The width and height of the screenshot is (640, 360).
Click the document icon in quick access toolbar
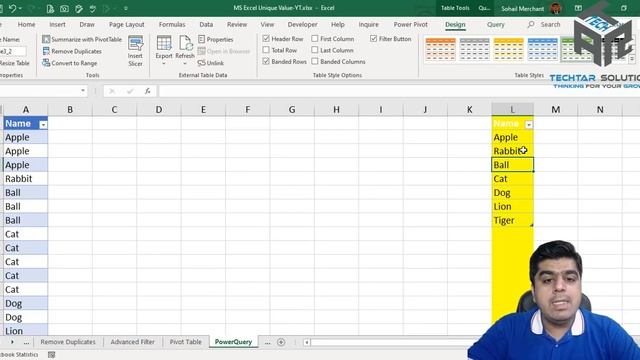click(x=50, y=9)
